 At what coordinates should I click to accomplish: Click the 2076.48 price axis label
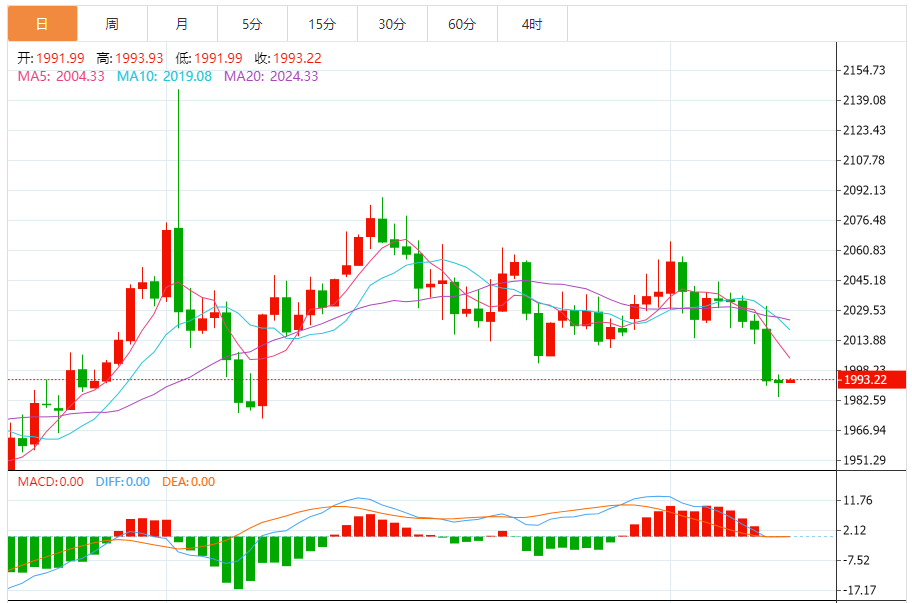[x=864, y=220]
